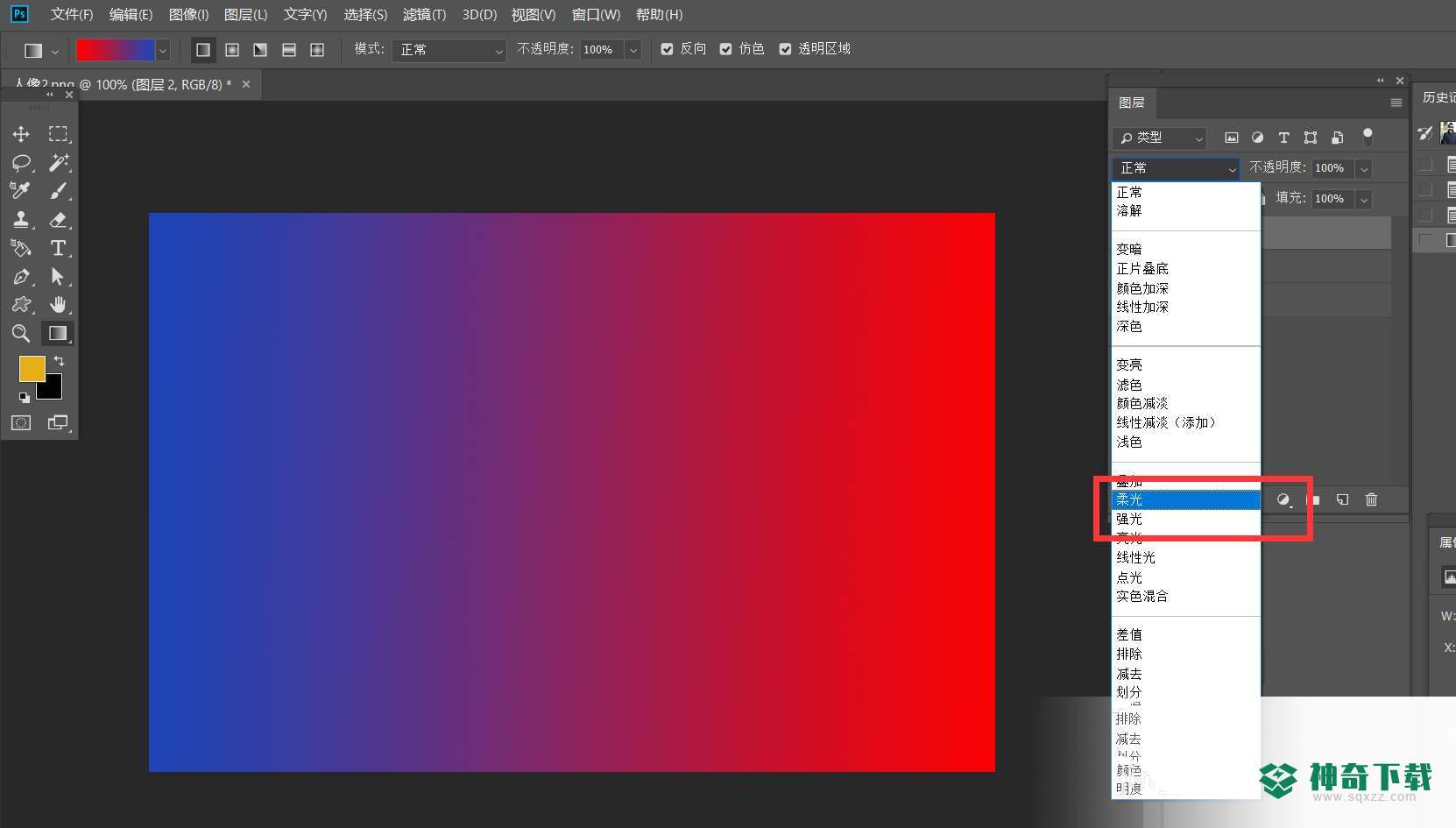The height and width of the screenshot is (828, 1456).
Task: Filter layers by smart objects
Action: tap(1337, 138)
